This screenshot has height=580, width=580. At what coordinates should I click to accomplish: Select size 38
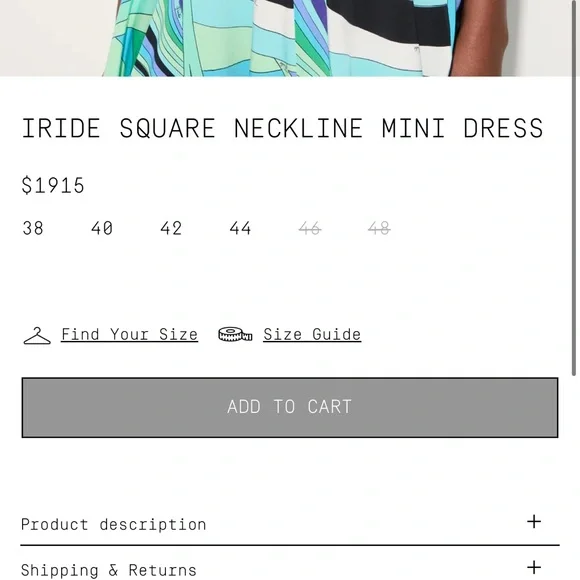point(33,228)
